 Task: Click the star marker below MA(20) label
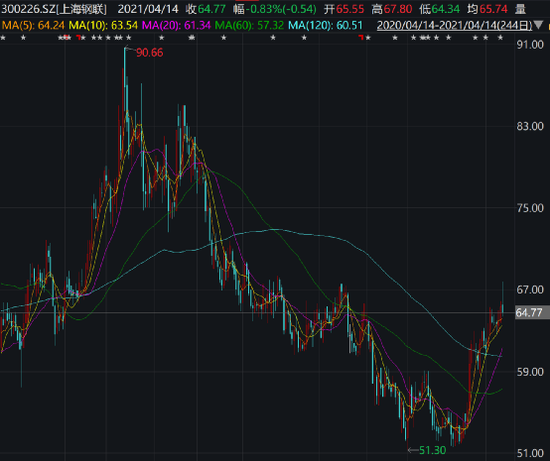[x=161, y=38]
